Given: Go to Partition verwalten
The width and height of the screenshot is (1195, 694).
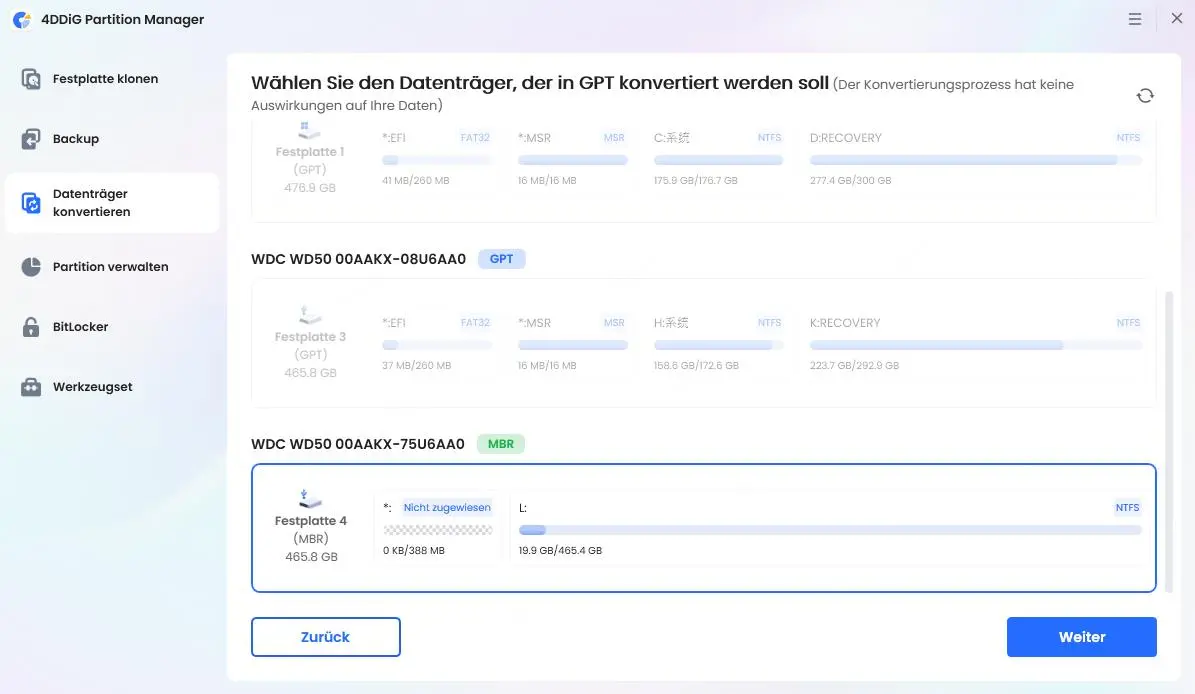Looking at the screenshot, I should (x=112, y=267).
